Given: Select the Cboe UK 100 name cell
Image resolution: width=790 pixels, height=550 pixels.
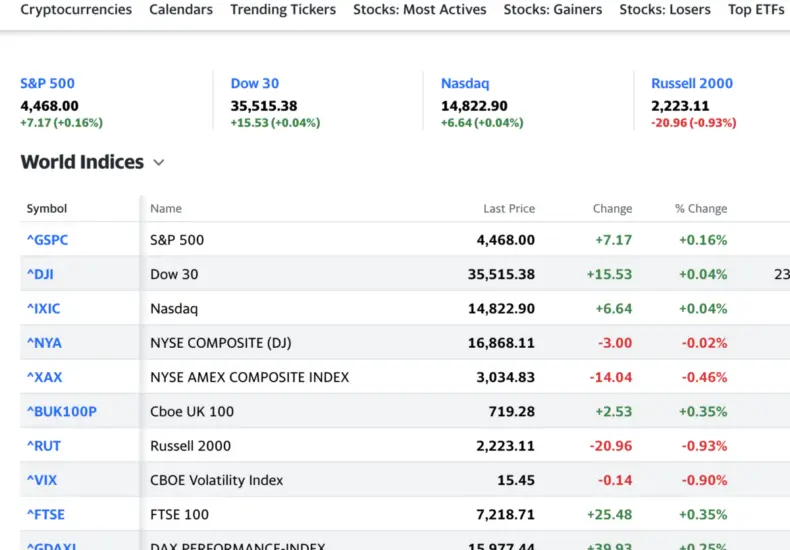Looking at the screenshot, I should click(192, 411).
